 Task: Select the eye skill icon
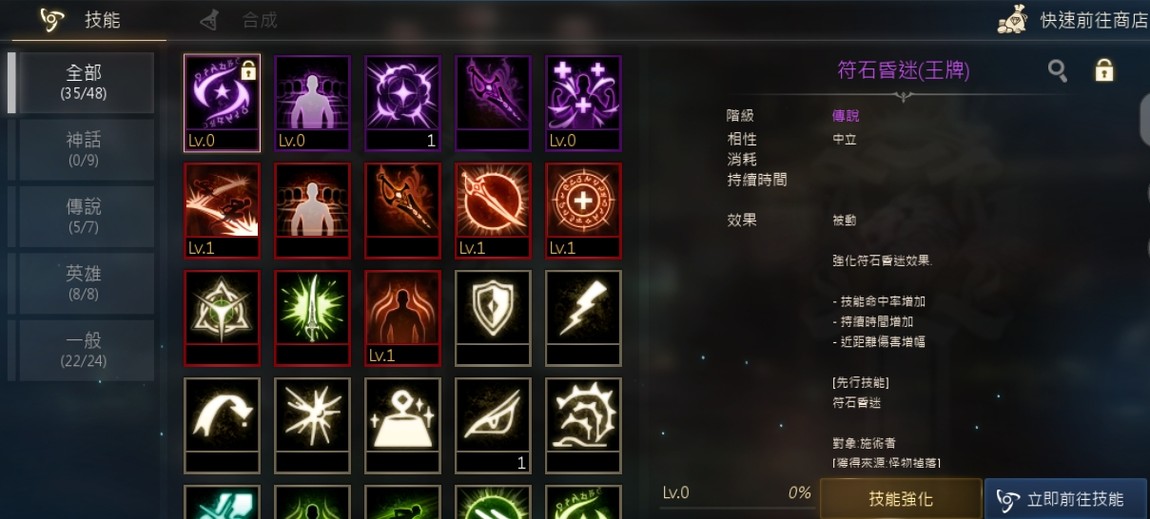(x=493, y=425)
